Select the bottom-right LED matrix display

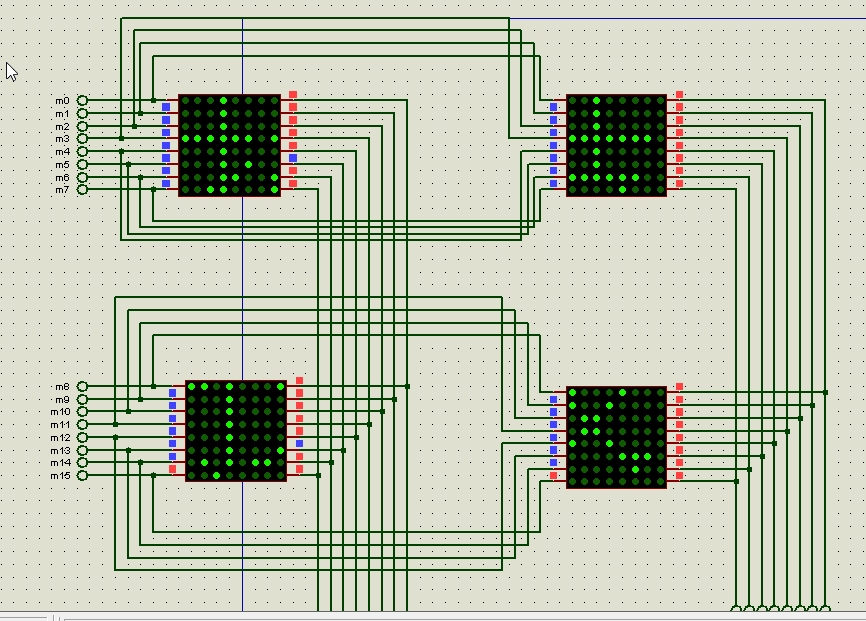(616, 437)
